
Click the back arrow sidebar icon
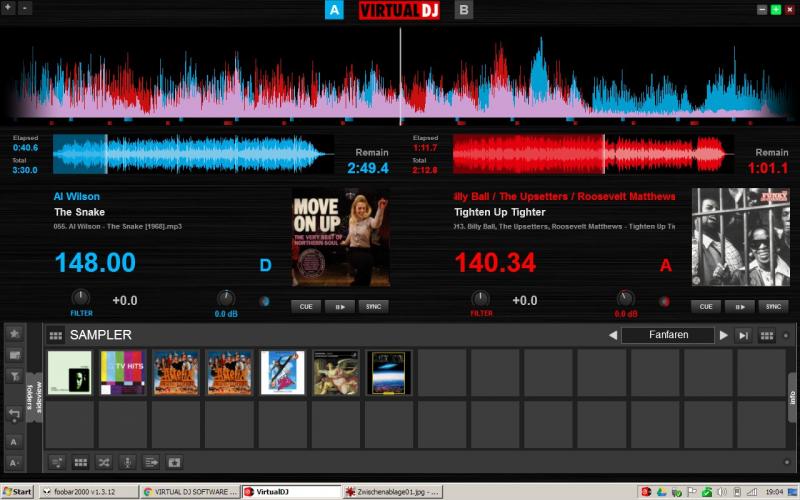click(x=14, y=414)
